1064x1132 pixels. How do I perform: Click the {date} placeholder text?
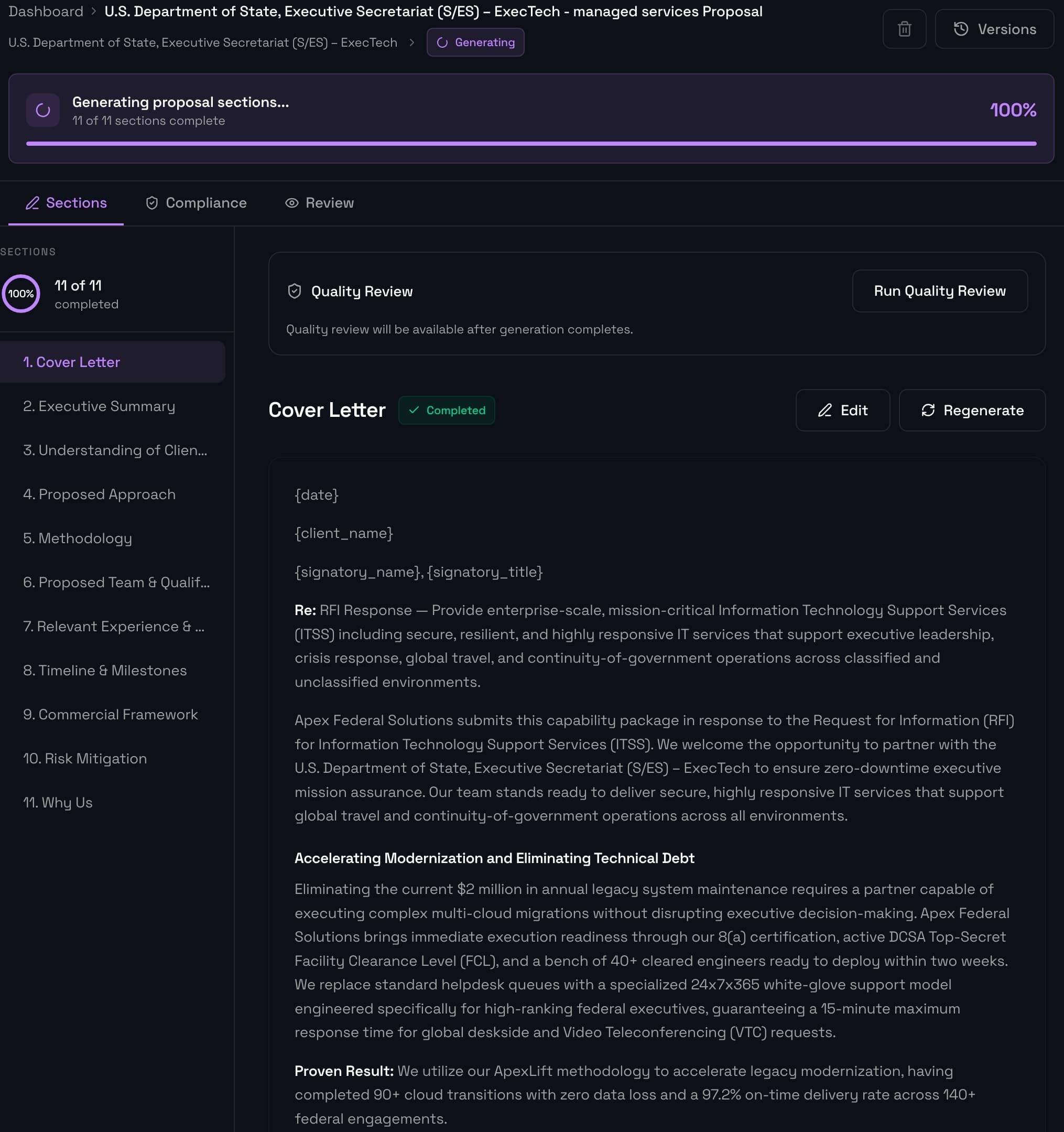coord(317,495)
